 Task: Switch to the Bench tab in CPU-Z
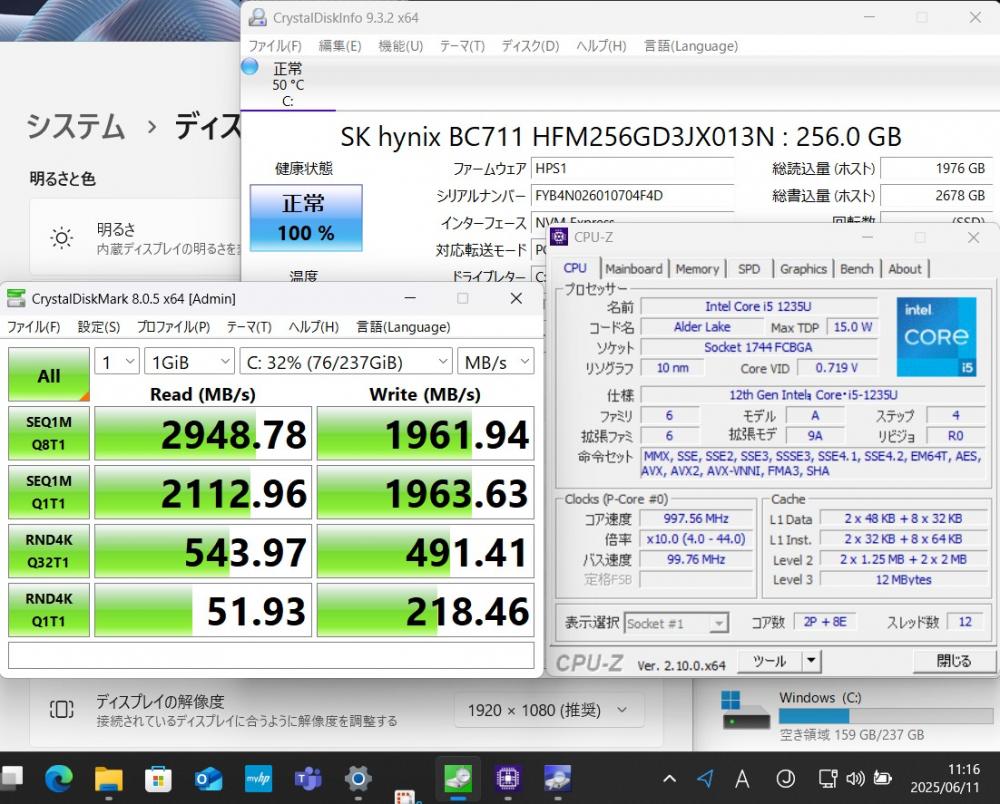[857, 269]
